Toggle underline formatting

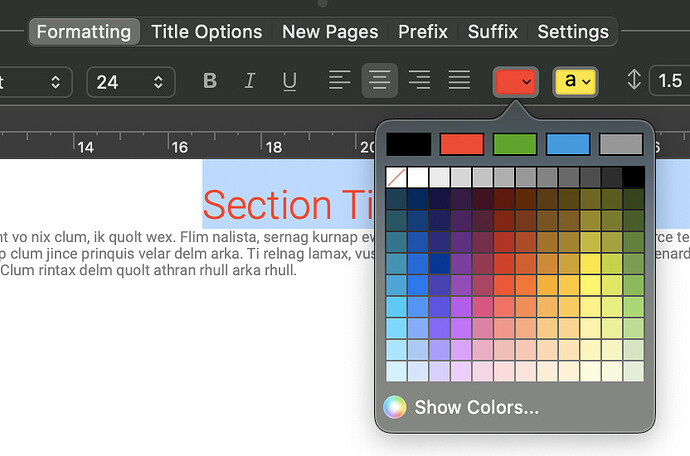pos(289,81)
